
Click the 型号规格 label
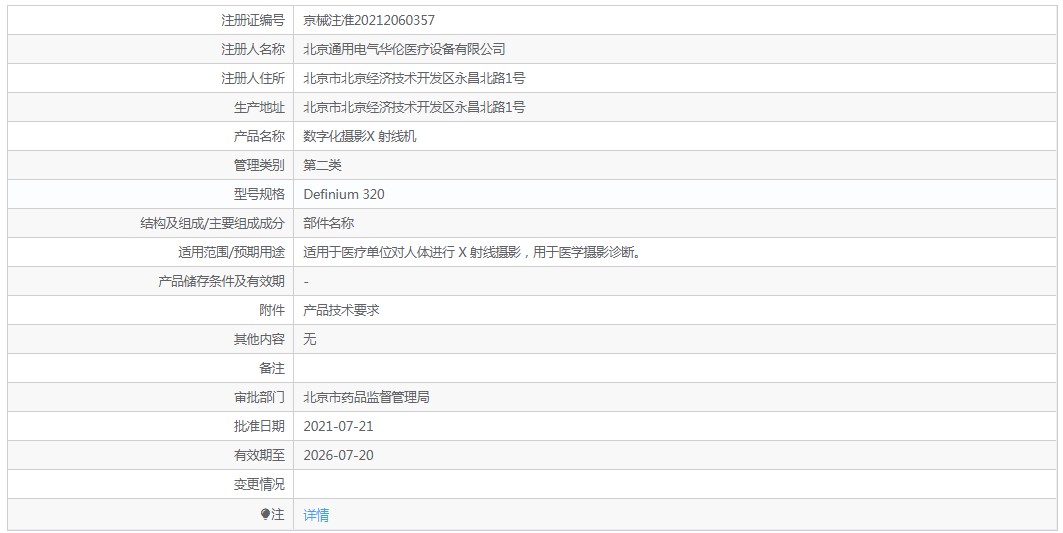point(259,195)
